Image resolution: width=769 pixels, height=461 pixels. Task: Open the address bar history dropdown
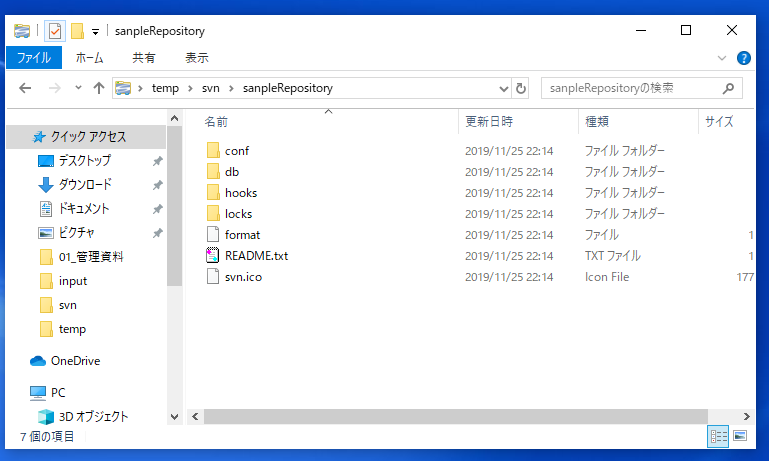(504, 89)
